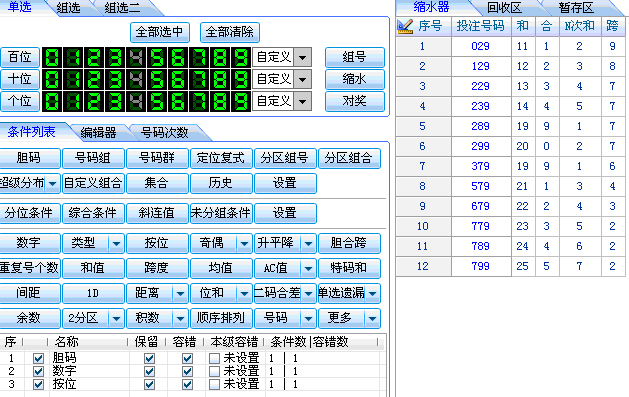629x397 pixels.
Task: Toggle digit 4 in the 百位 row
Action: point(136,57)
